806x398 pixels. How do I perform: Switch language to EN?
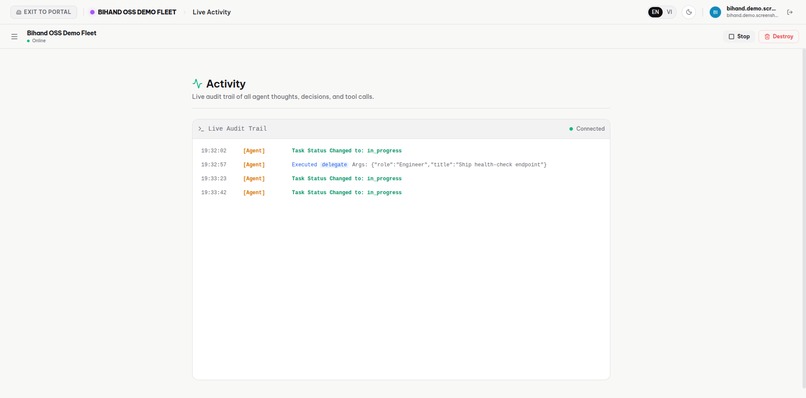[x=655, y=12]
